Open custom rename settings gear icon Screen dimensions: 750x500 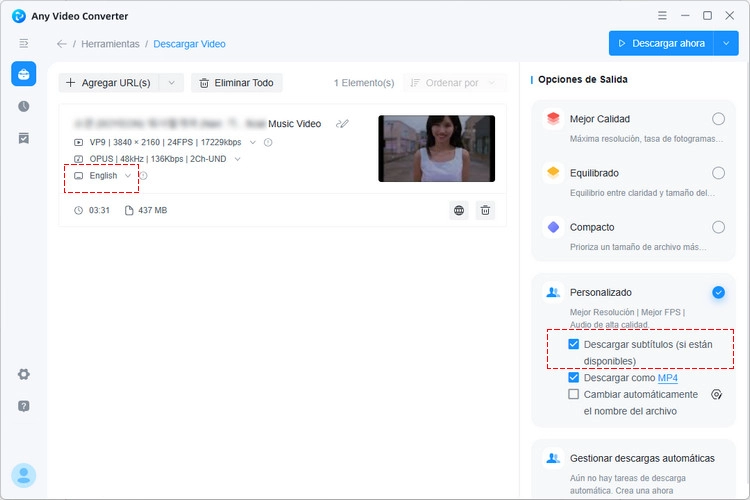[x=716, y=395]
